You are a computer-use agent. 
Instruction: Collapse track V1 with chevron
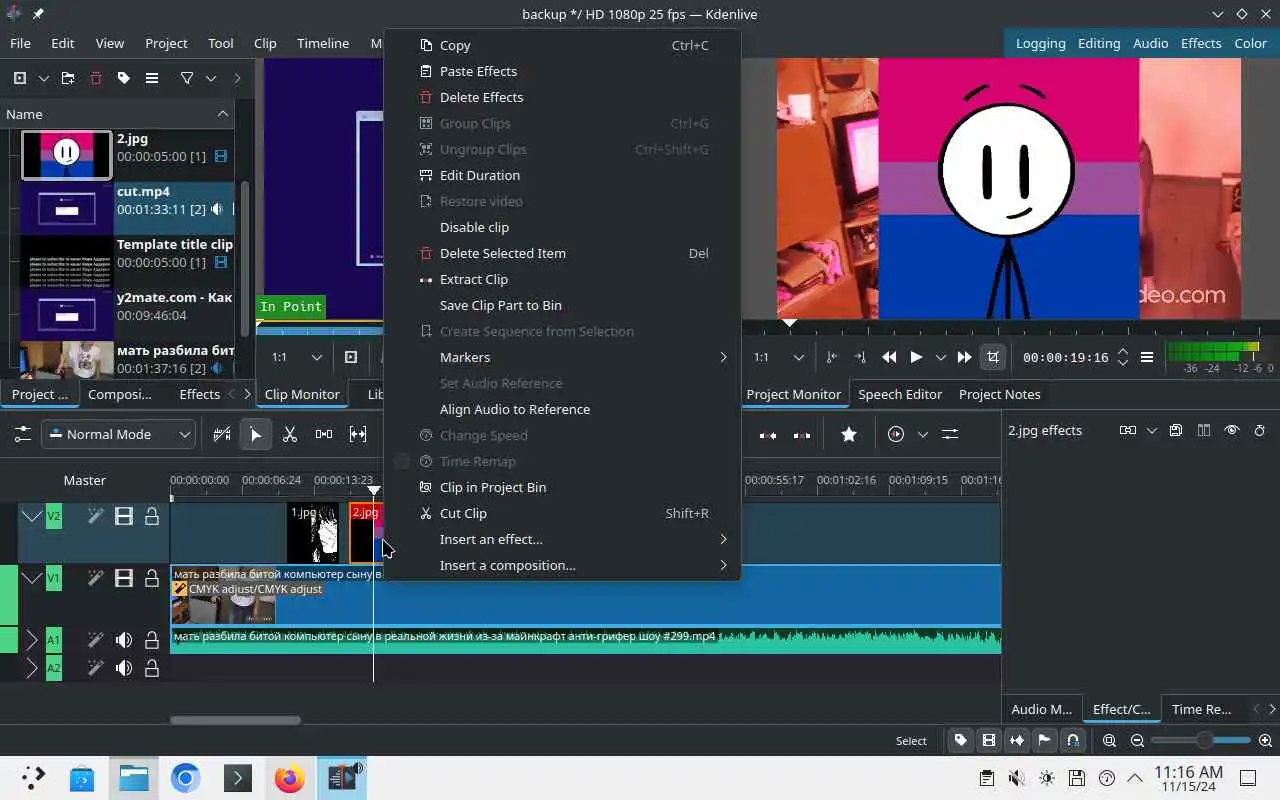(32, 578)
